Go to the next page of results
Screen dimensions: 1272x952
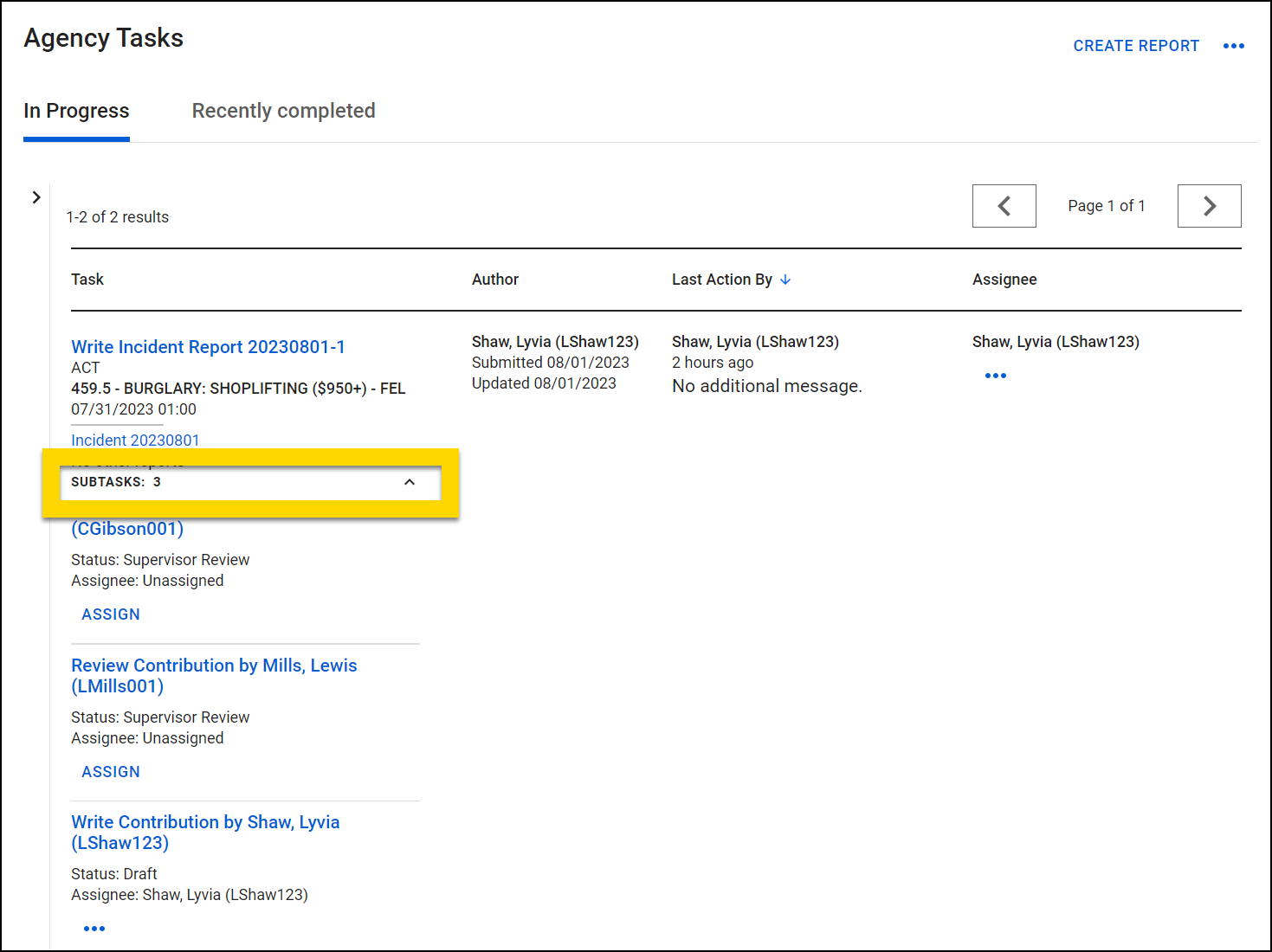click(x=1209, y=206)
